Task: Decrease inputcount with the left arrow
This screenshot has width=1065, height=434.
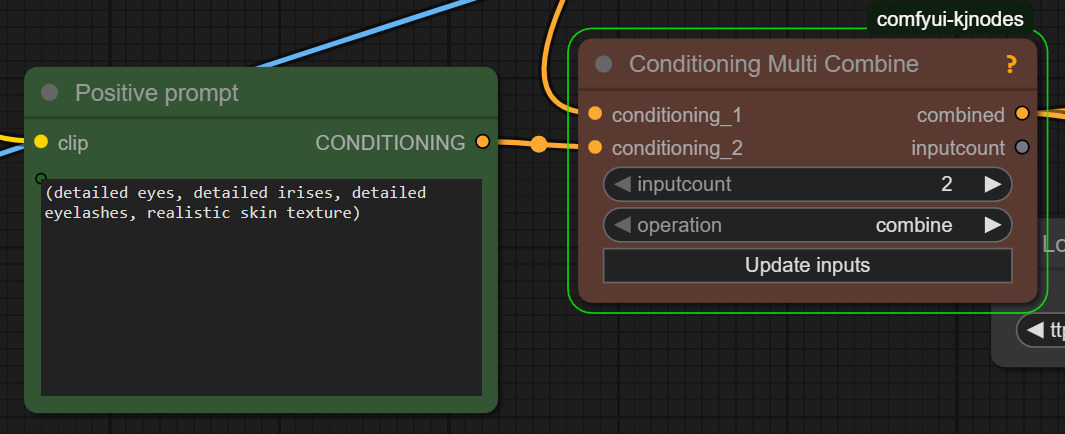Action: (x=623, y=184)
